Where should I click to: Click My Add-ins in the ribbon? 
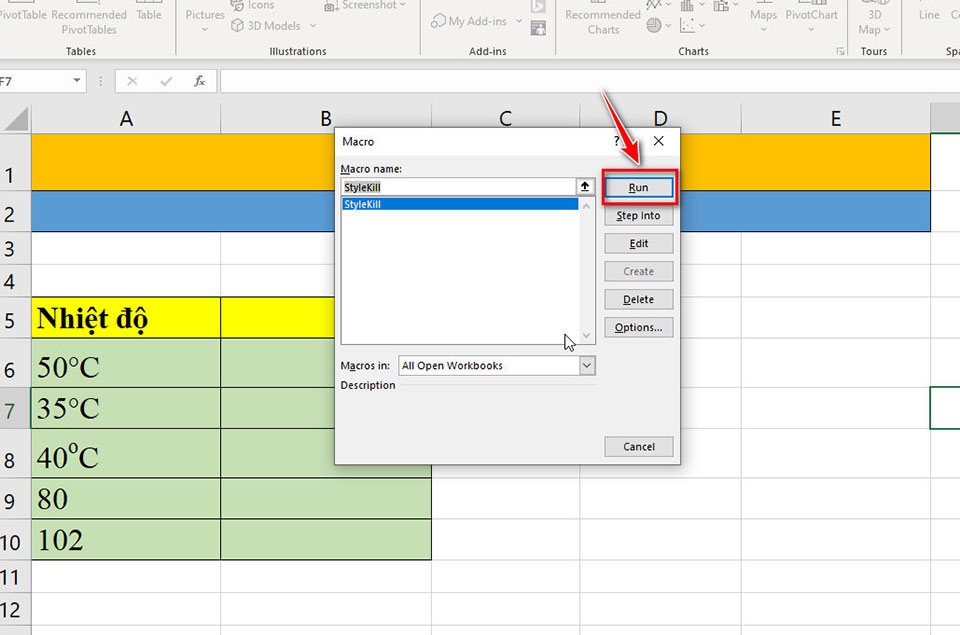[x=469, y=21]
